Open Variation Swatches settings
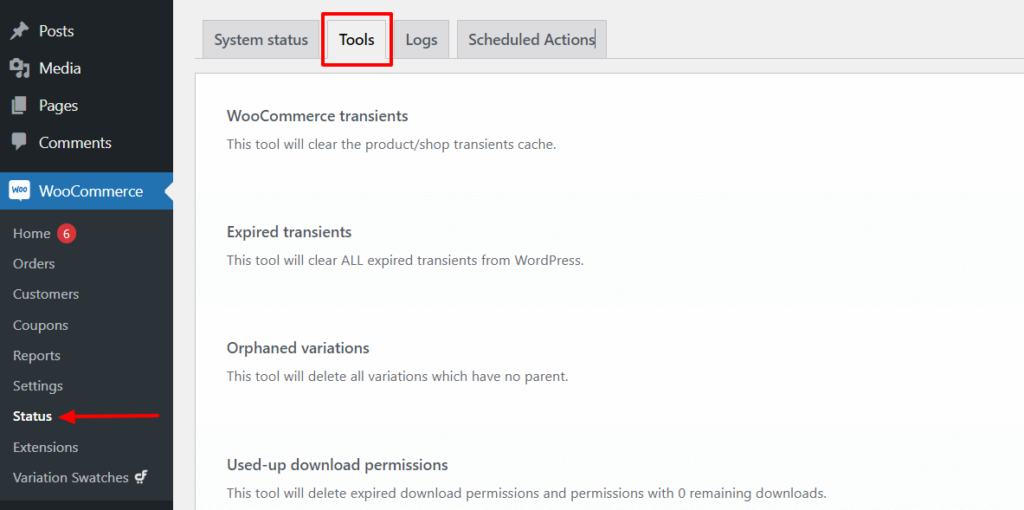1024x510 pixels. [71, 477]
